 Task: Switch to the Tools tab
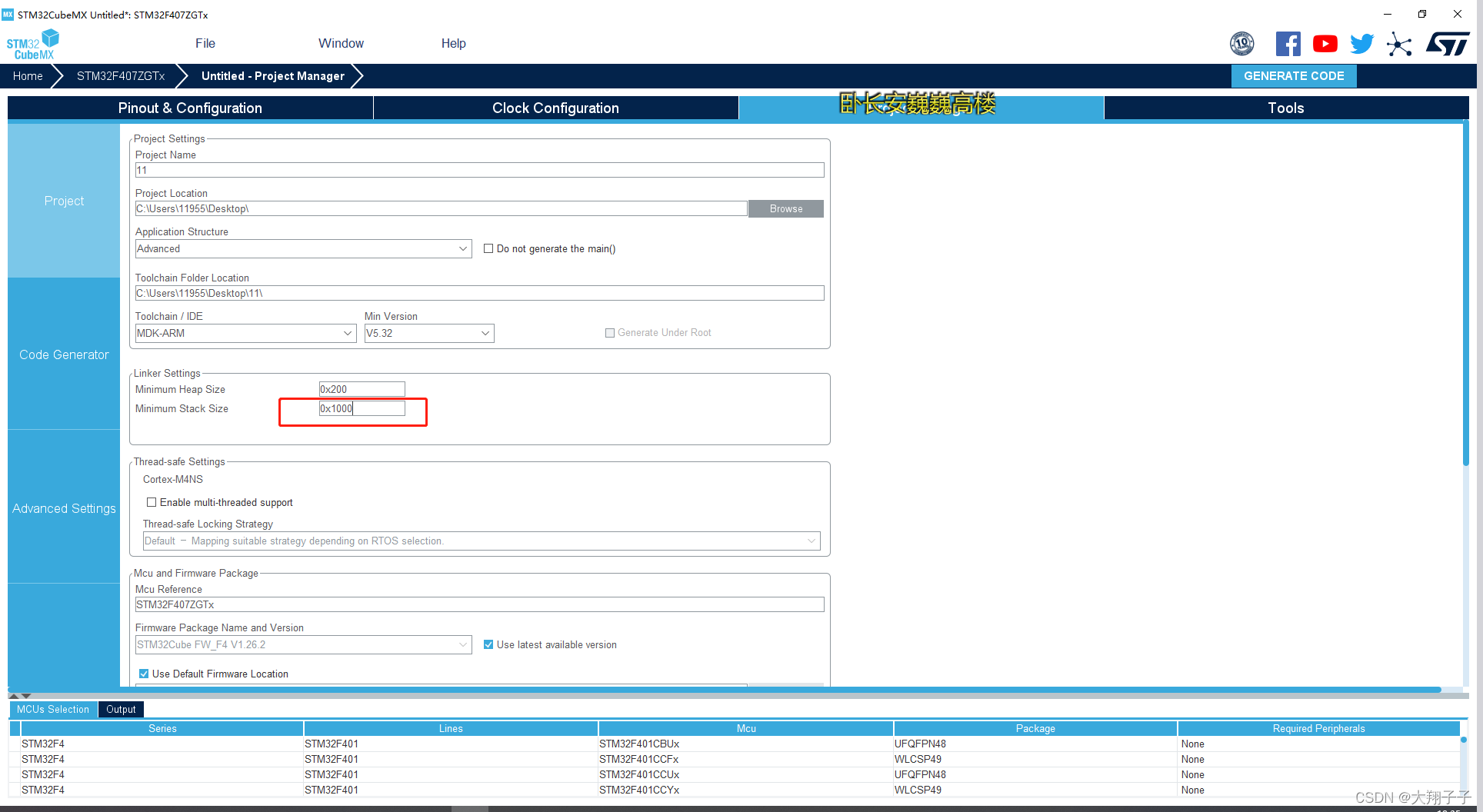[x=1286, y=108]
